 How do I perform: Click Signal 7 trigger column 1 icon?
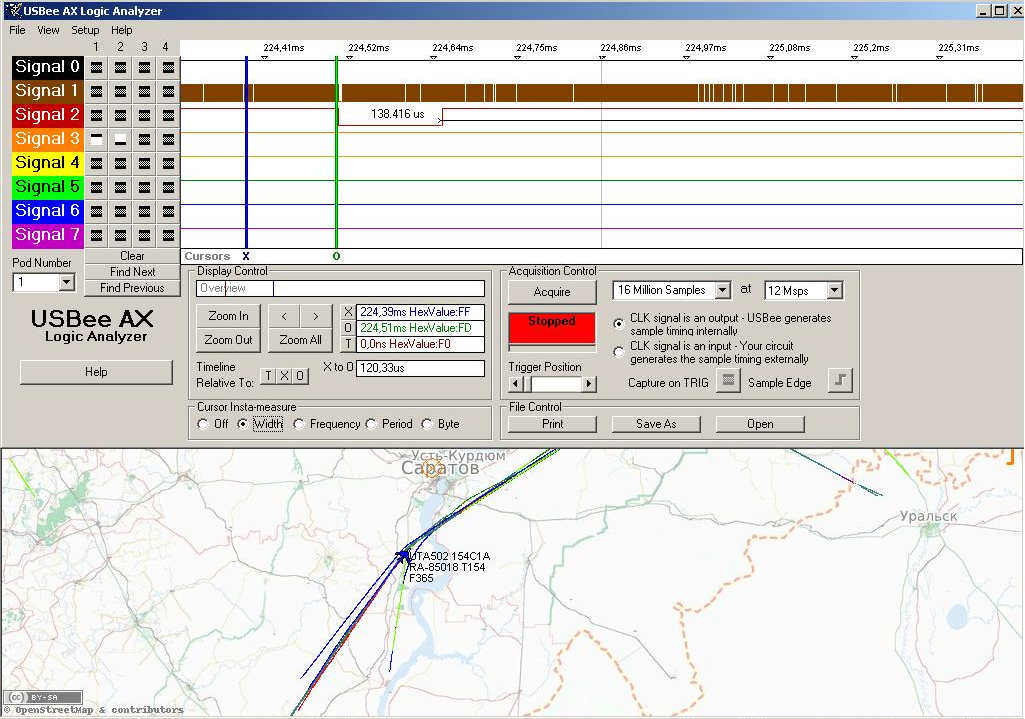(96, 235)
